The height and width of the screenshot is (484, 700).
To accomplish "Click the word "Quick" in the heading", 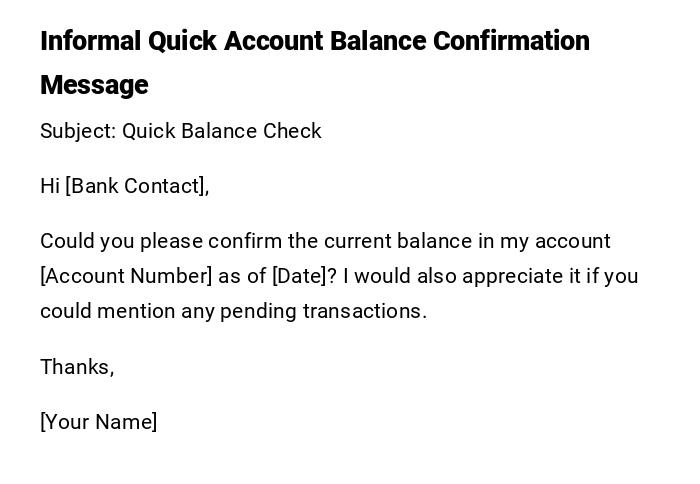I will pyautogui.click(x=183, y=41).
